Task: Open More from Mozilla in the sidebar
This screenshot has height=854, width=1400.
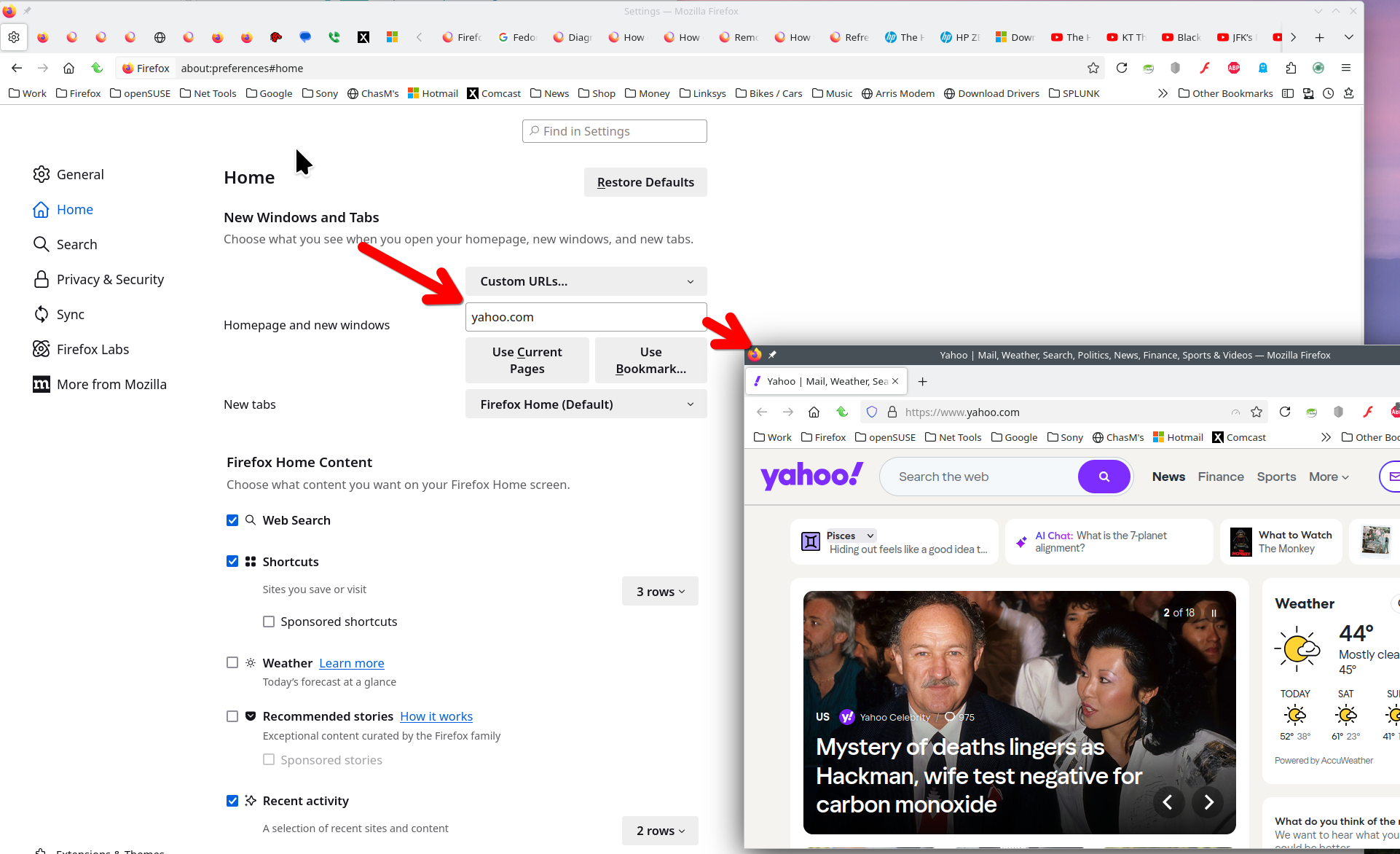Action: coord(100,384)
